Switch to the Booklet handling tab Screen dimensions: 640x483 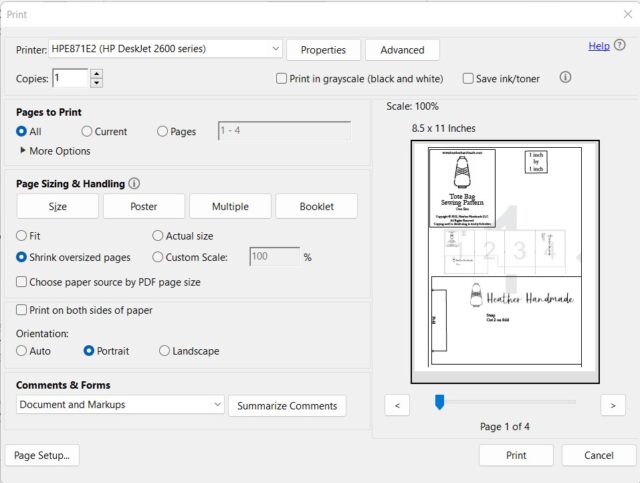316,207
